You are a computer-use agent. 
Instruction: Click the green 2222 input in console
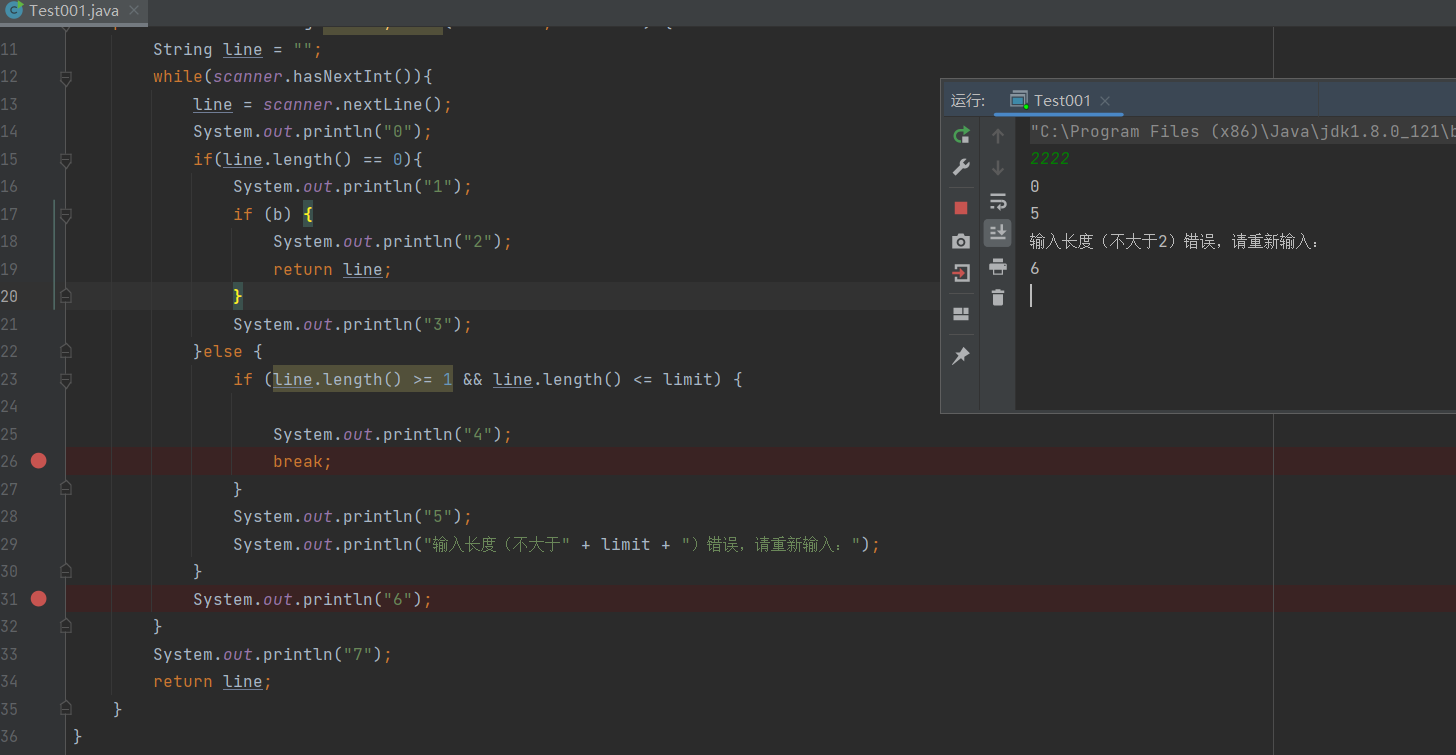point(1049,159)
